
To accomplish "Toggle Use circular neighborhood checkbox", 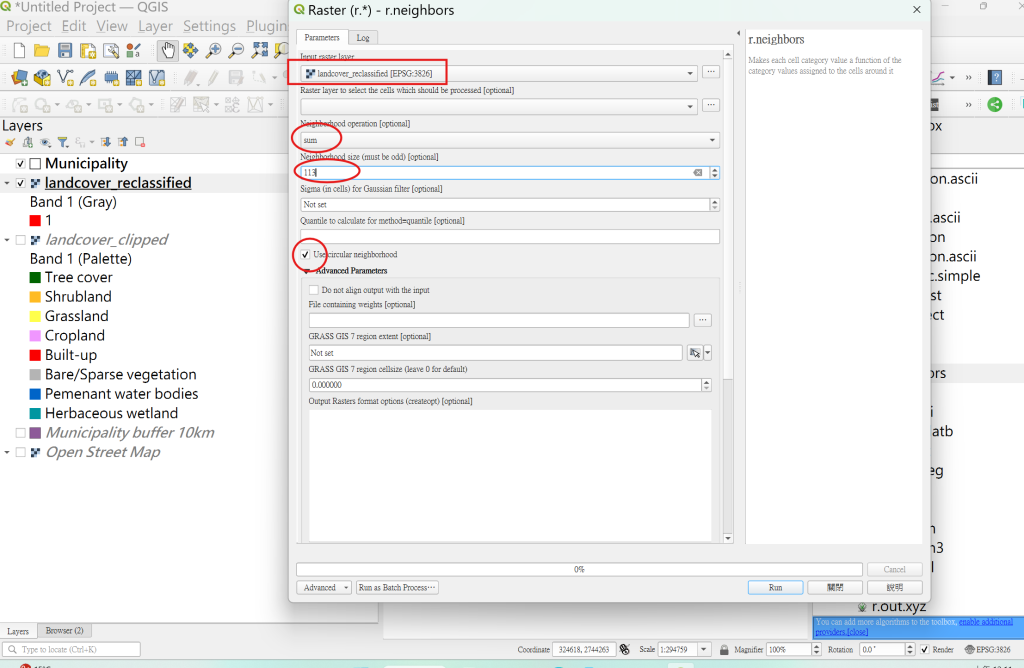I will (305, 255).
